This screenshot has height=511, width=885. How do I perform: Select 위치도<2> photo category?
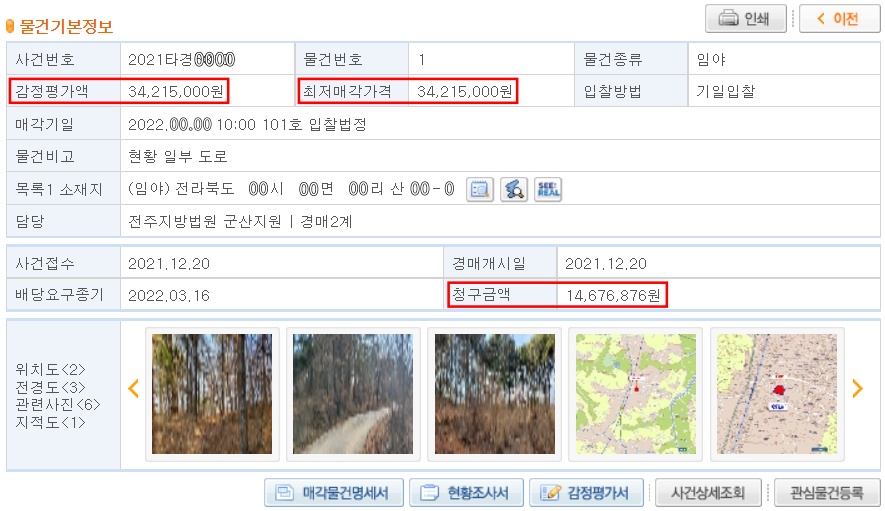50,370
